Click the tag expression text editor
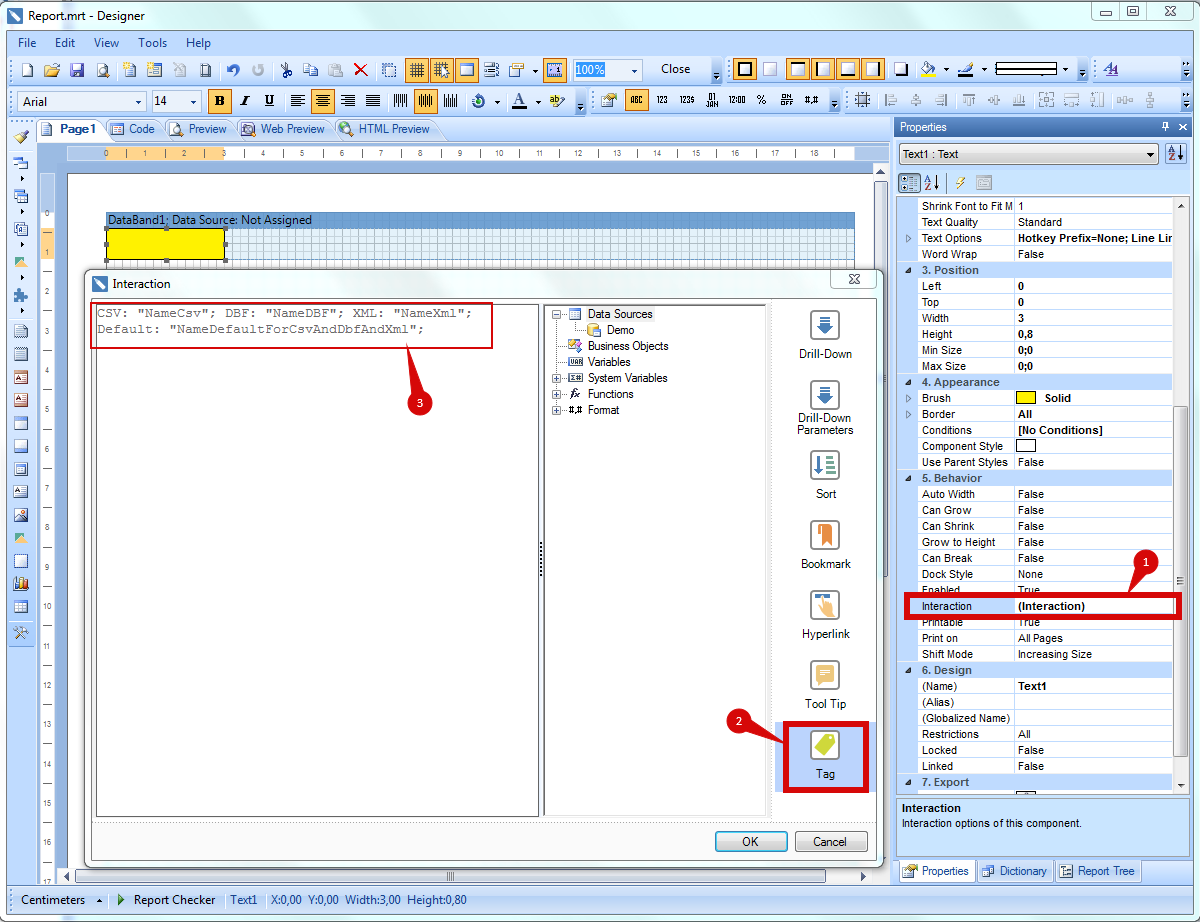This screenshot has height=922, width=1200. click(315, 560)
